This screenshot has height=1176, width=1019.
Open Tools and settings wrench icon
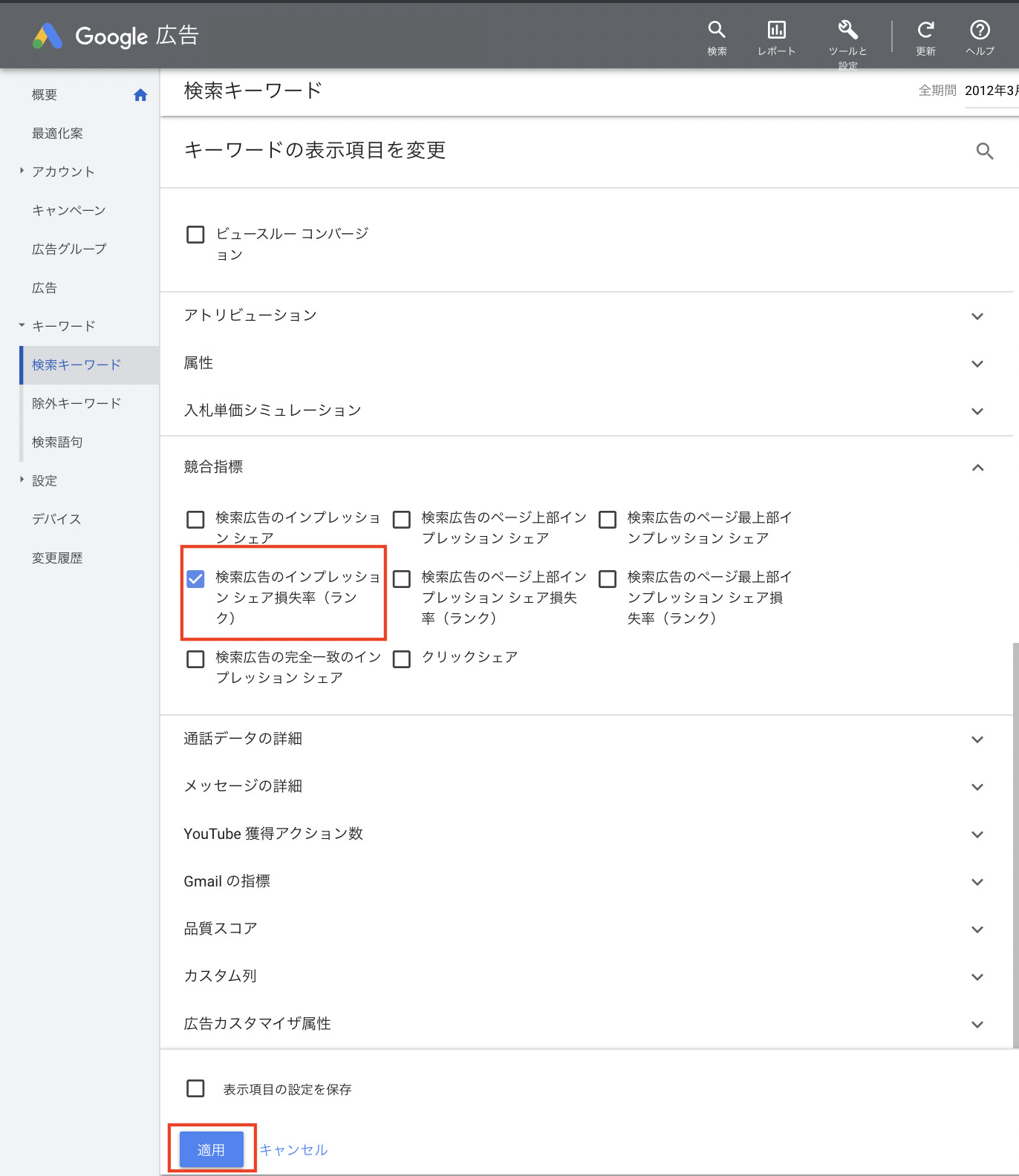click(x=847, y=30)
